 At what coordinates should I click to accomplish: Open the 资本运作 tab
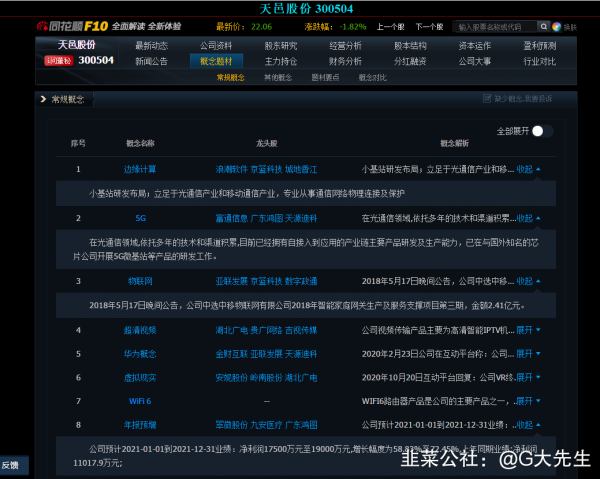[x=475, y=46]
